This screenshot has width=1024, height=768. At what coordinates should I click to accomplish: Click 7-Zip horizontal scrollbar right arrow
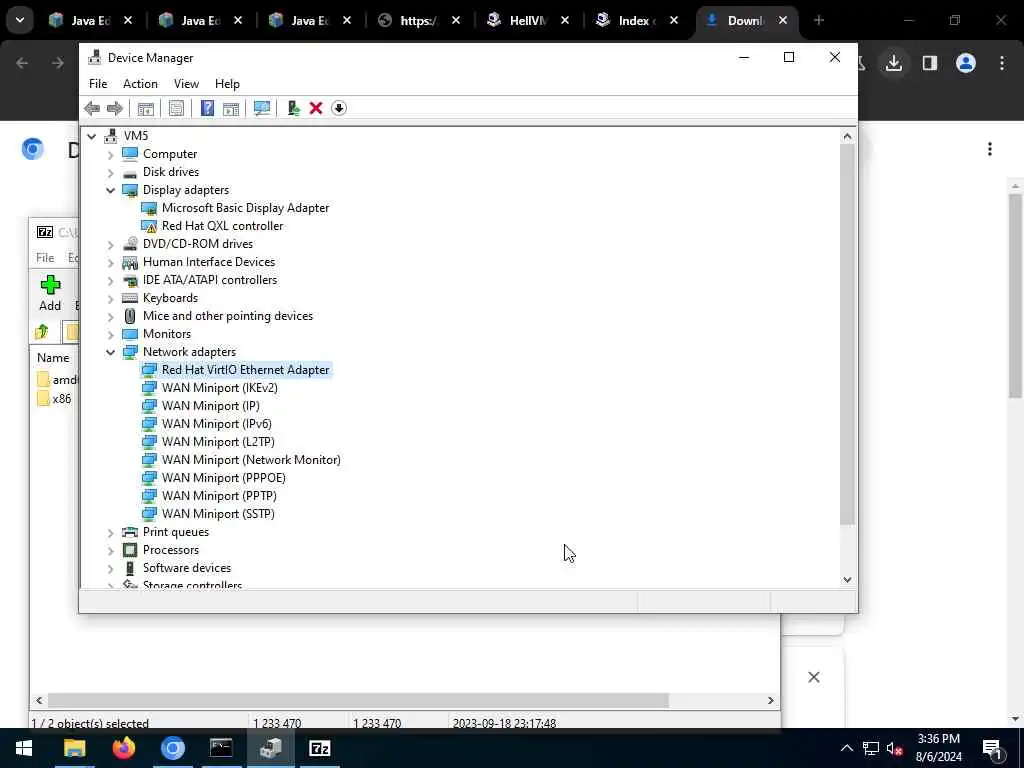pos(771,701)
